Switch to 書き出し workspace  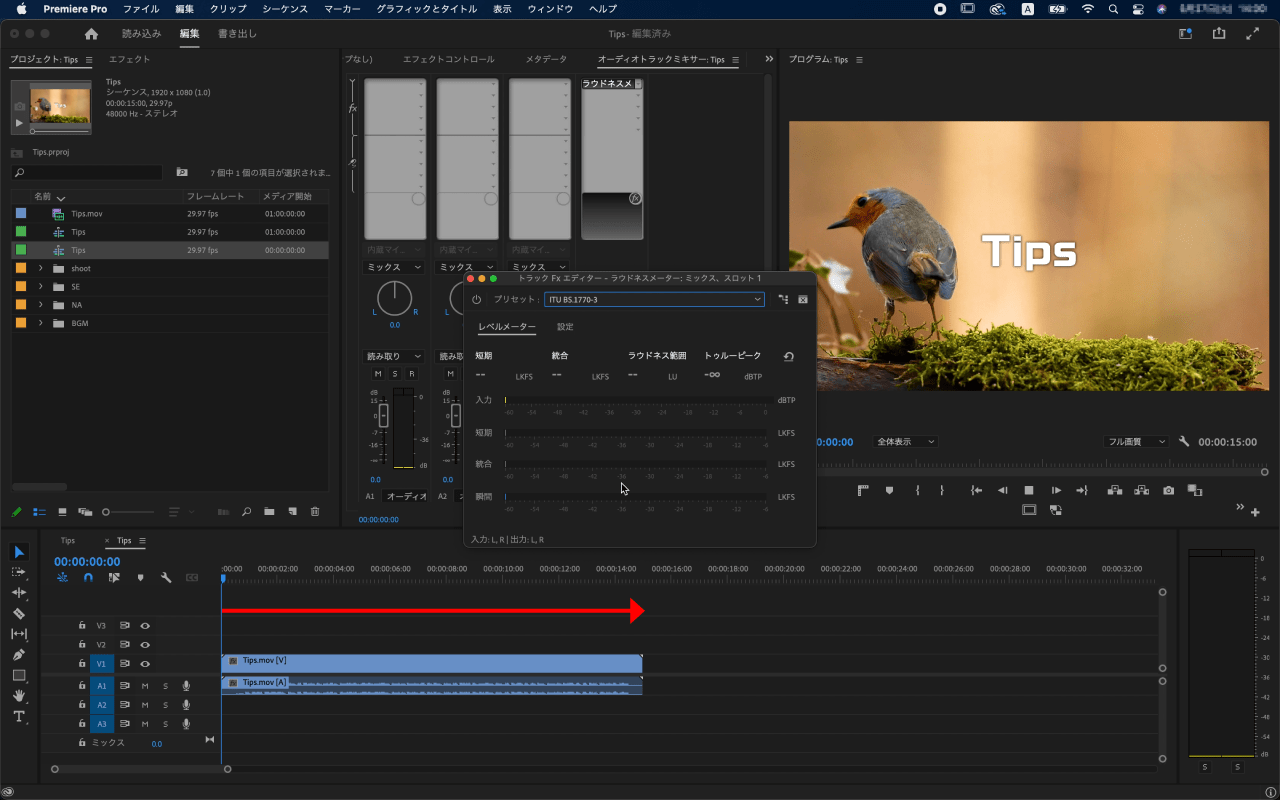[238, 34]
